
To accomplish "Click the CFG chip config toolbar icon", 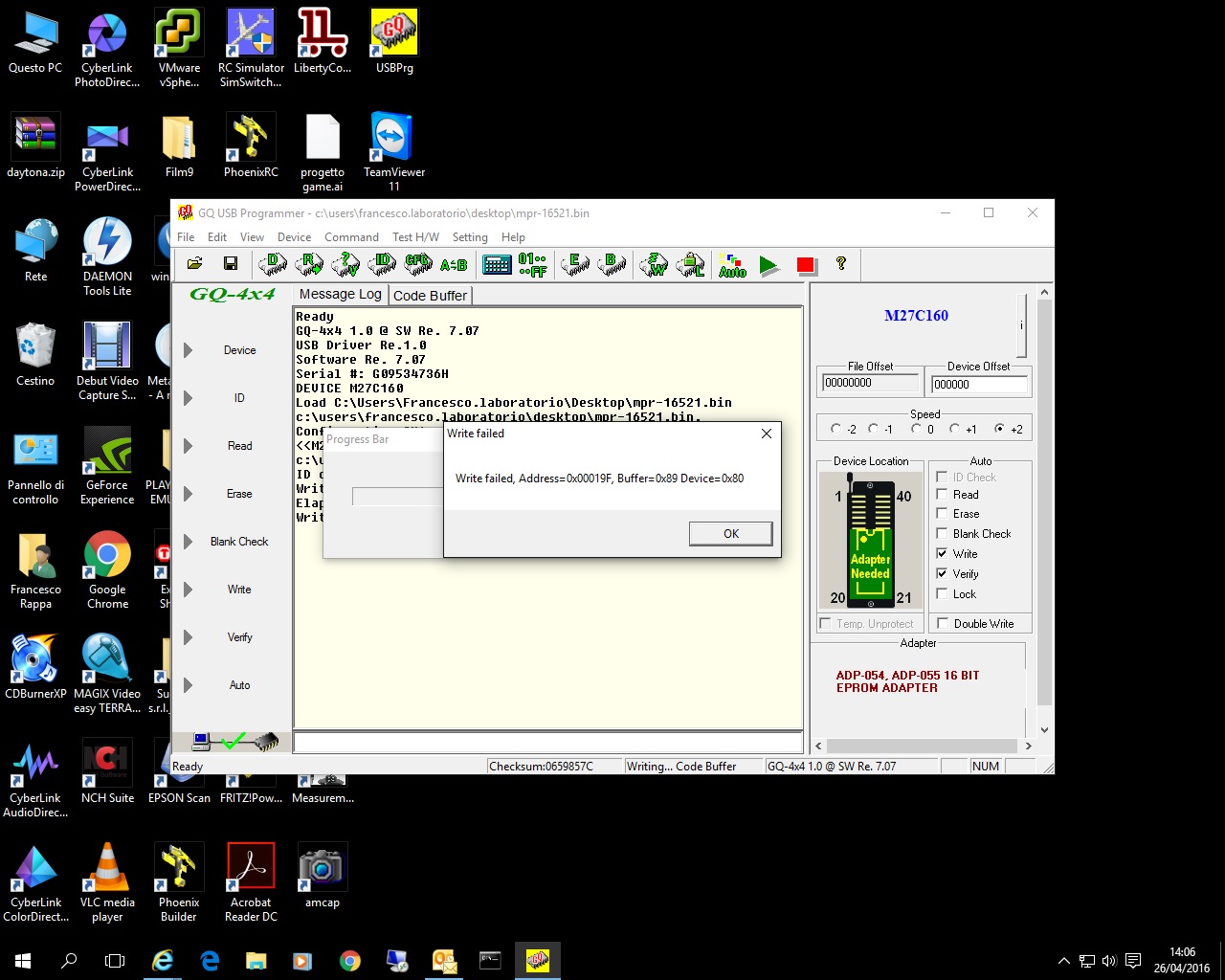I will (418, 264).
